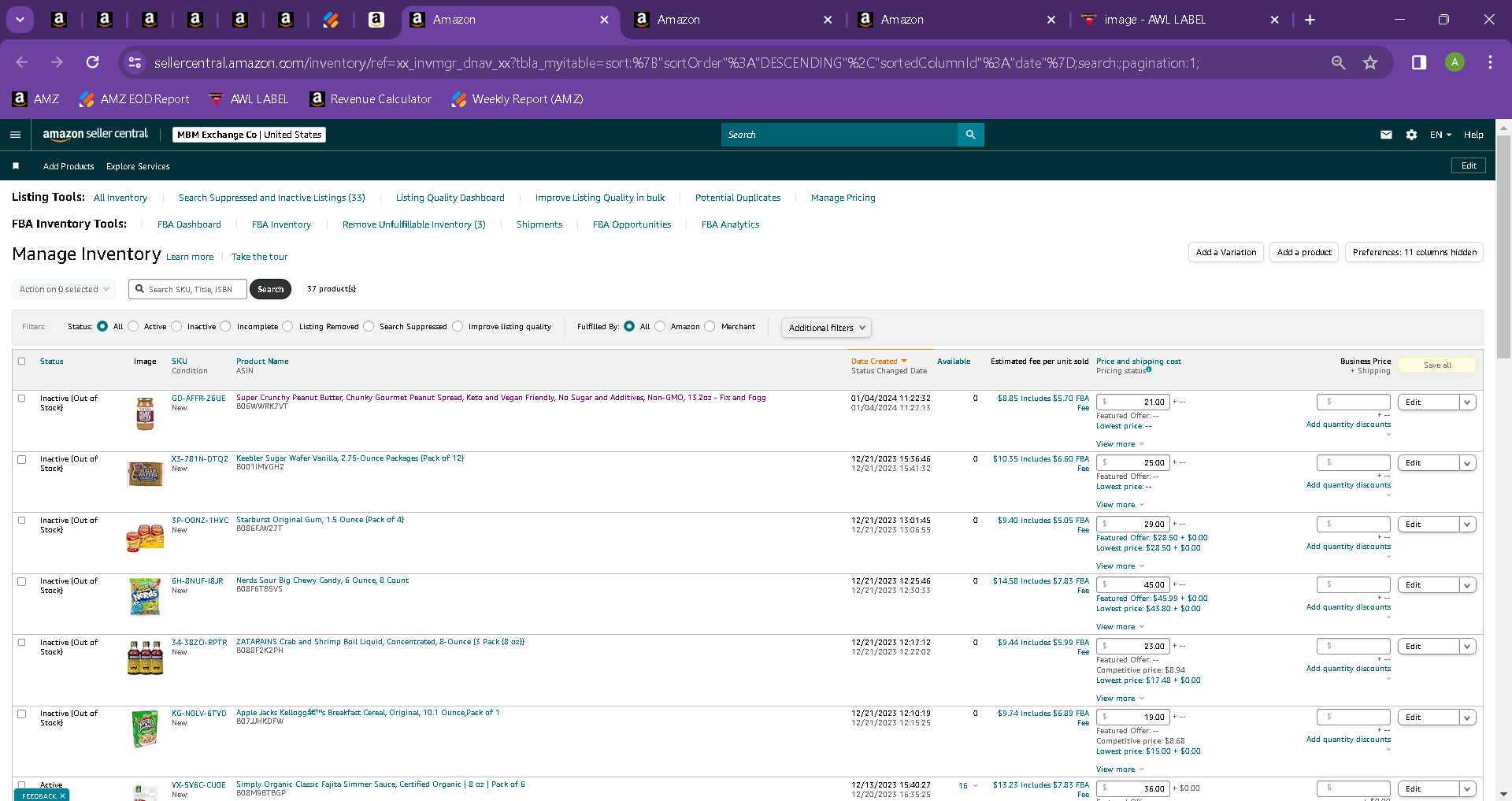Click the Pricing status info icon
1512x801 pixels.
click(x=1149, y=369)
